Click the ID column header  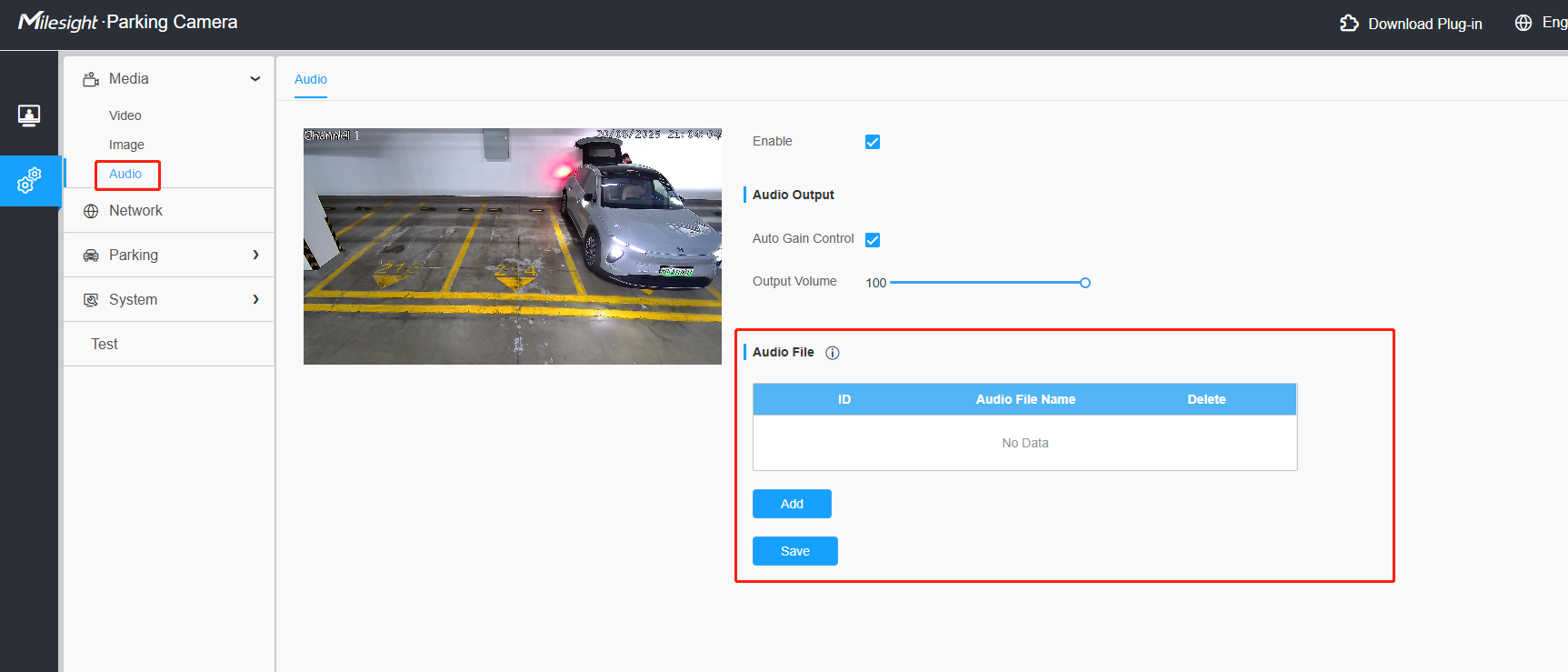[844, 399]
